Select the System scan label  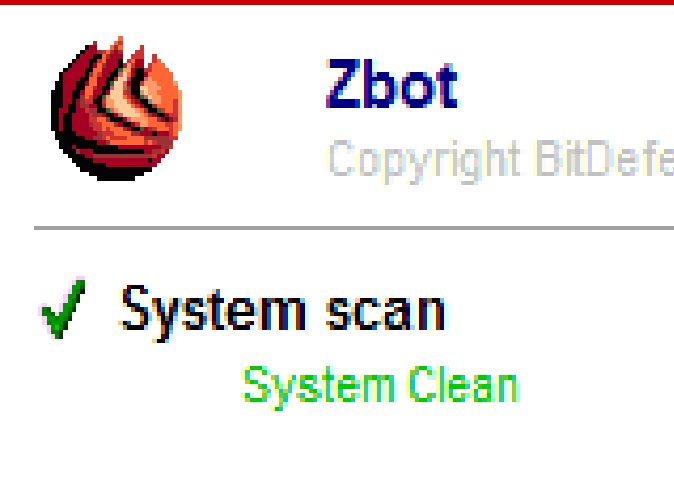(283, 313)
